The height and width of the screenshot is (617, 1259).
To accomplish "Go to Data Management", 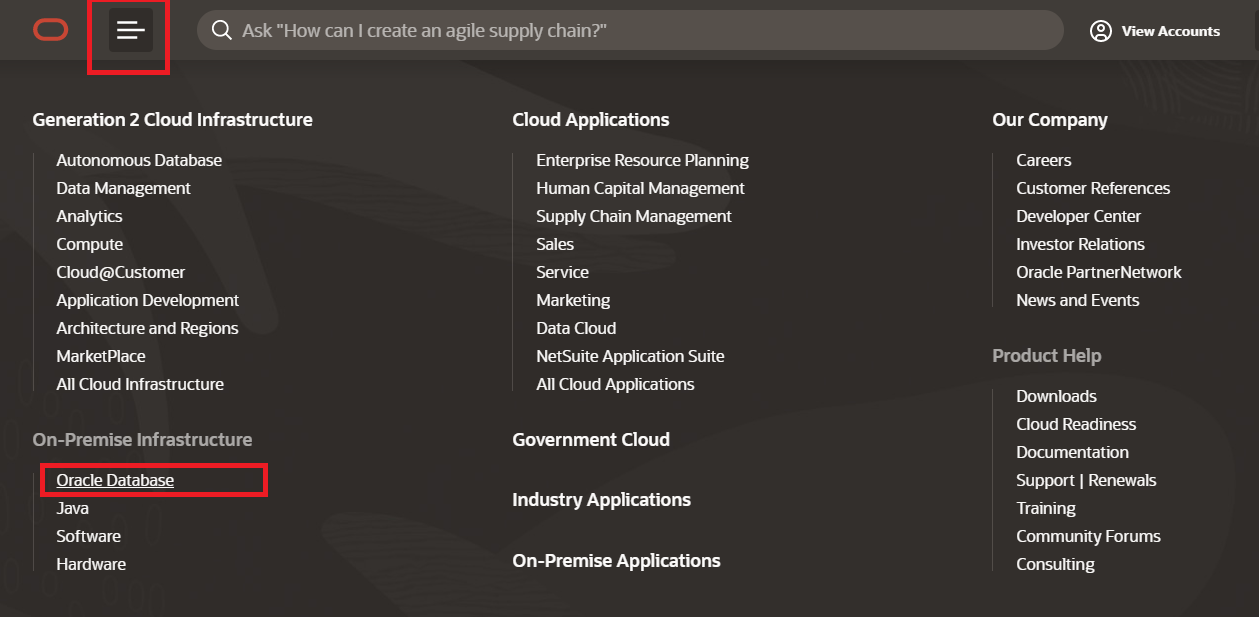I will [123, 188].
